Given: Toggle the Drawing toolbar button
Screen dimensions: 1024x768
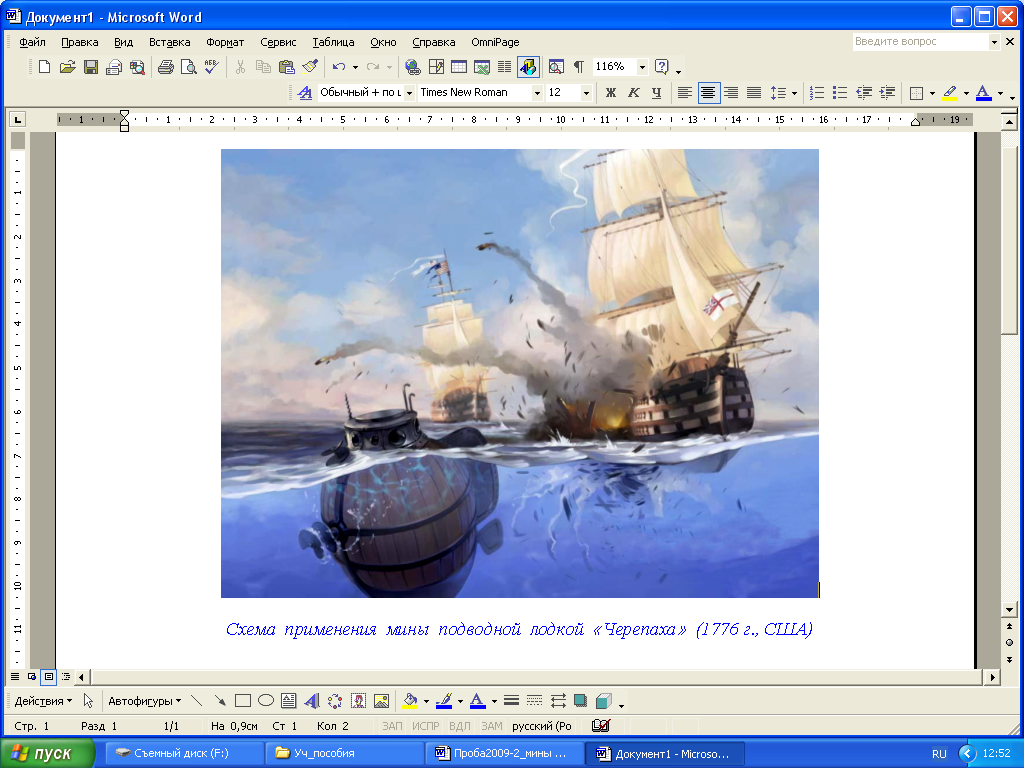Looking at the screenshot, I should [x=528, y=67].
